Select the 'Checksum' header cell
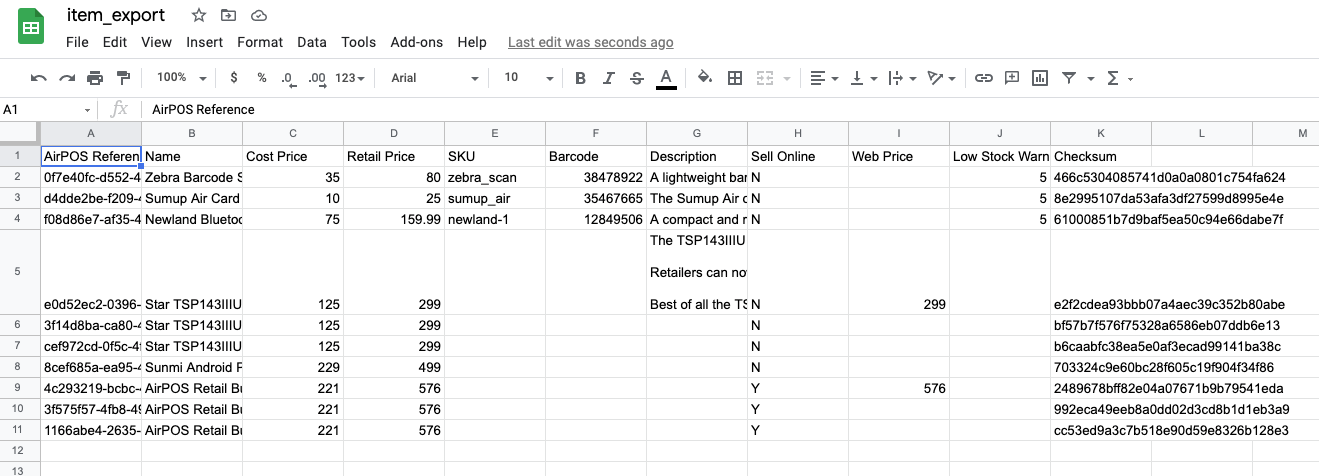 [x=1101, y=156]
